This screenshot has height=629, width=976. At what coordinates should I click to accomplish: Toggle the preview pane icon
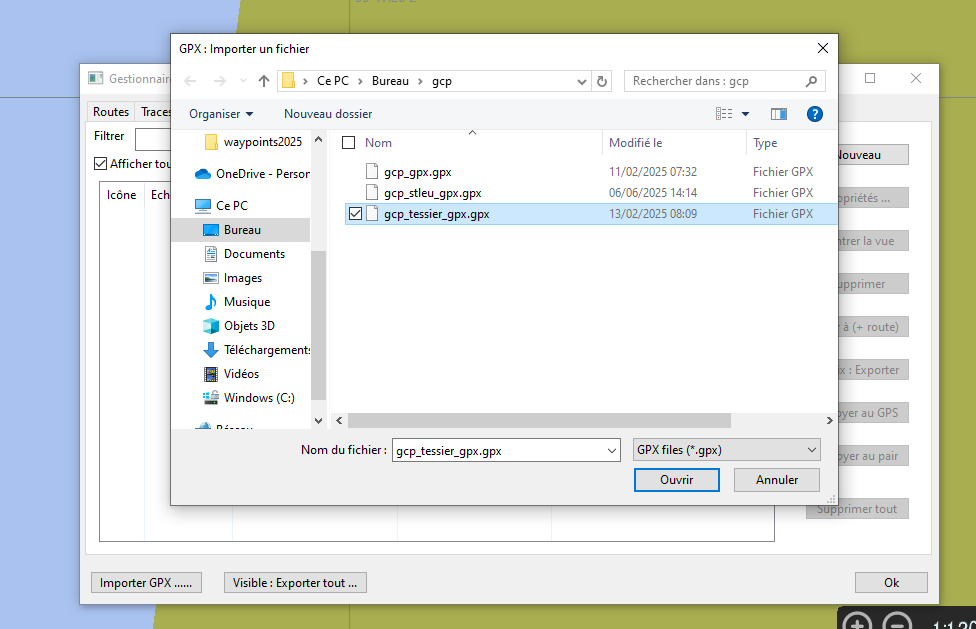778,114
